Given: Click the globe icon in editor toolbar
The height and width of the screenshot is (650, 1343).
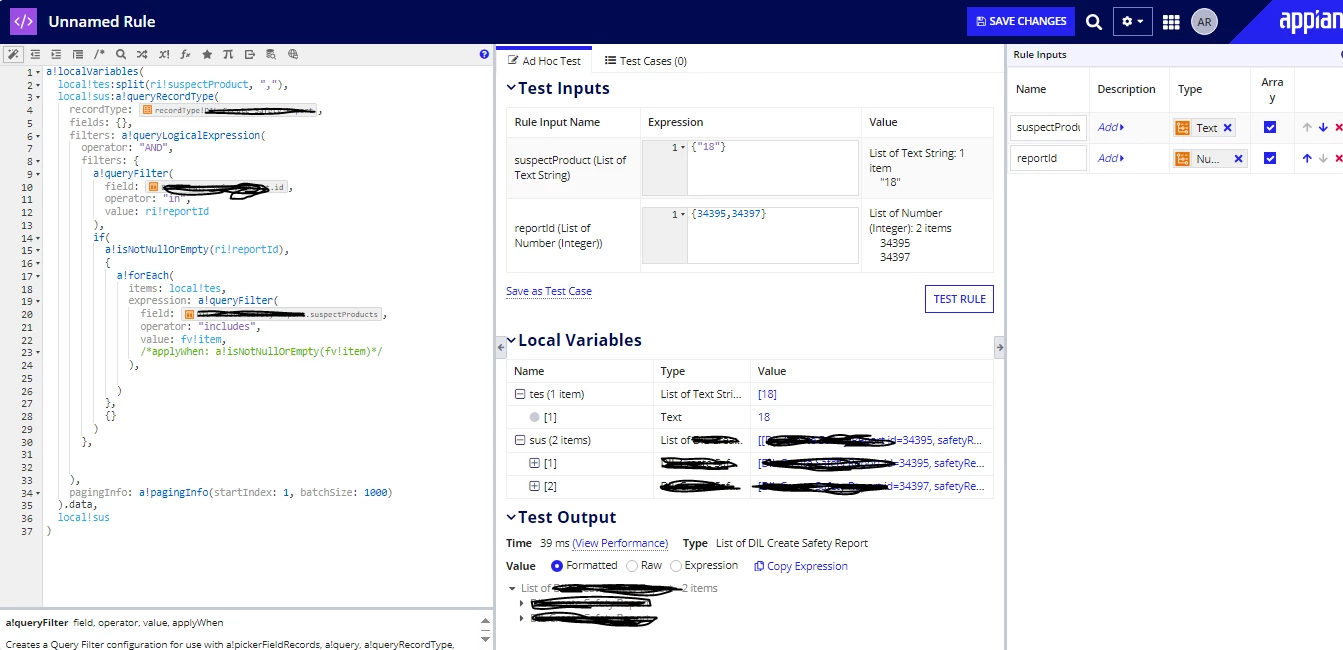Looking at the screenshot, I should pos(293,54).
